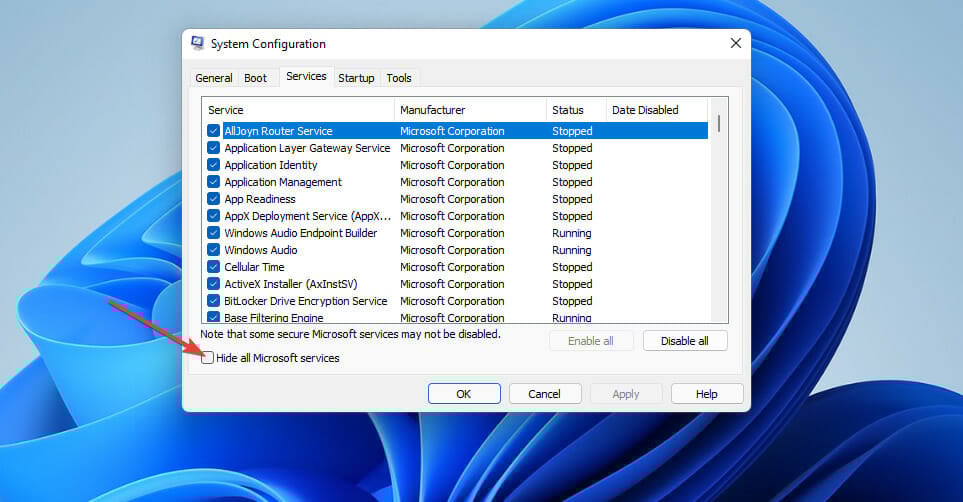
Task: Select the Application Identity service name
Action: (x=271, y=165)
